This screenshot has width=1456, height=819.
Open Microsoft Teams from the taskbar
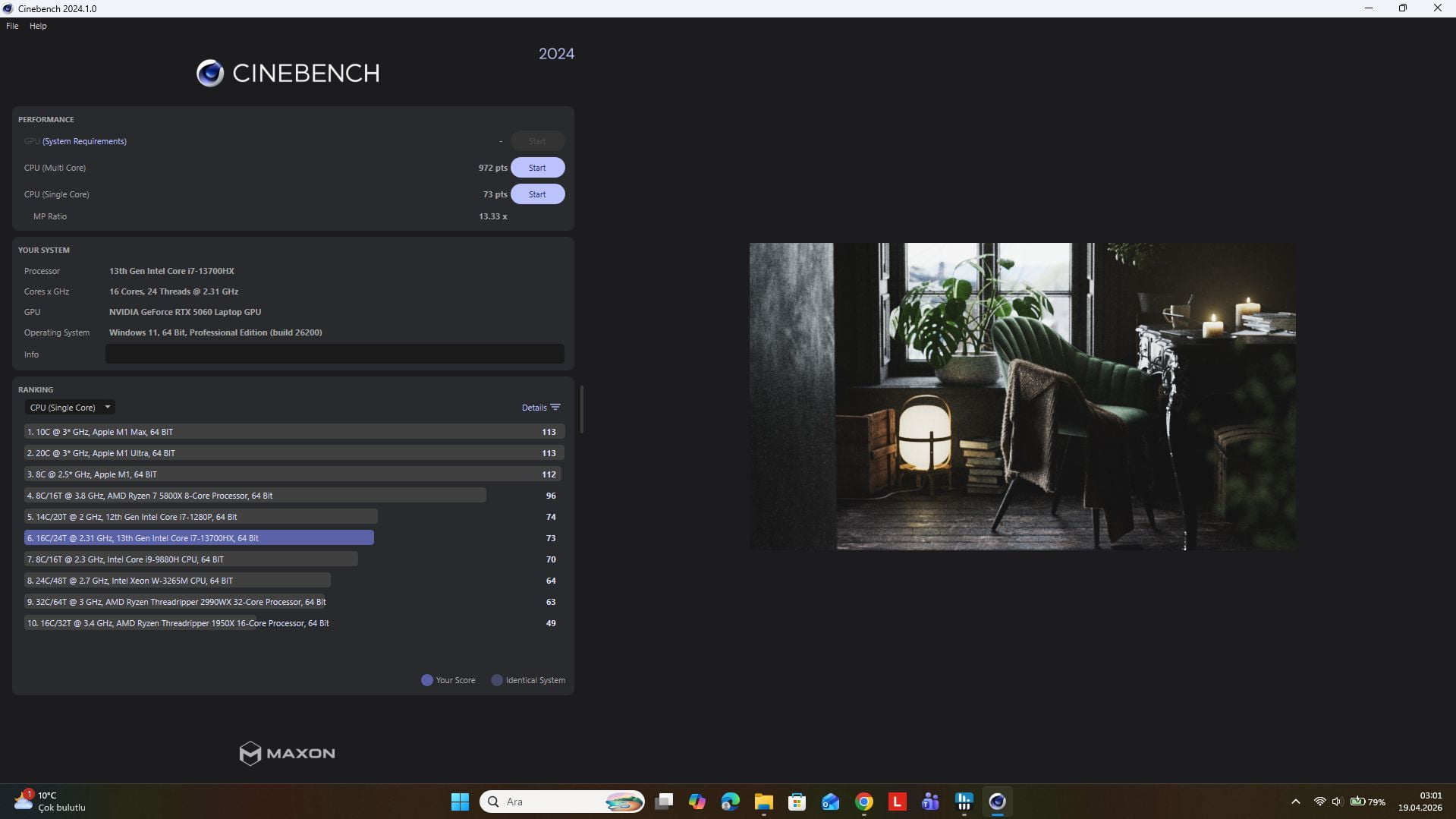pos(930,802)
